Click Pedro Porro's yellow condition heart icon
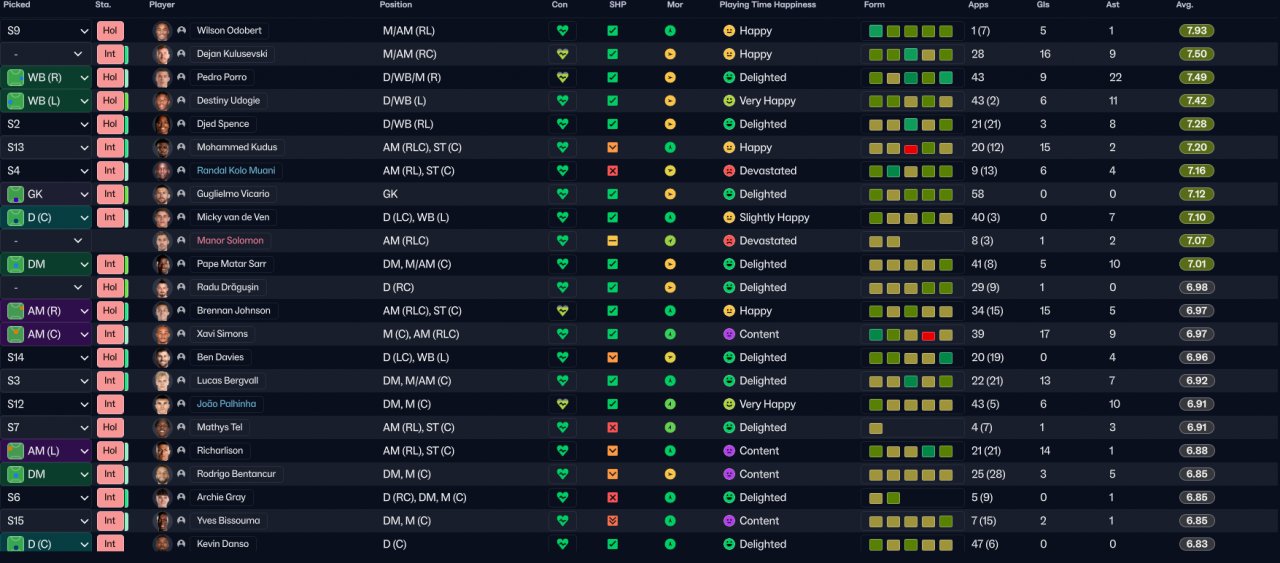The width and height of the screenshot is (1280, 563). click(x=562, y=77)
